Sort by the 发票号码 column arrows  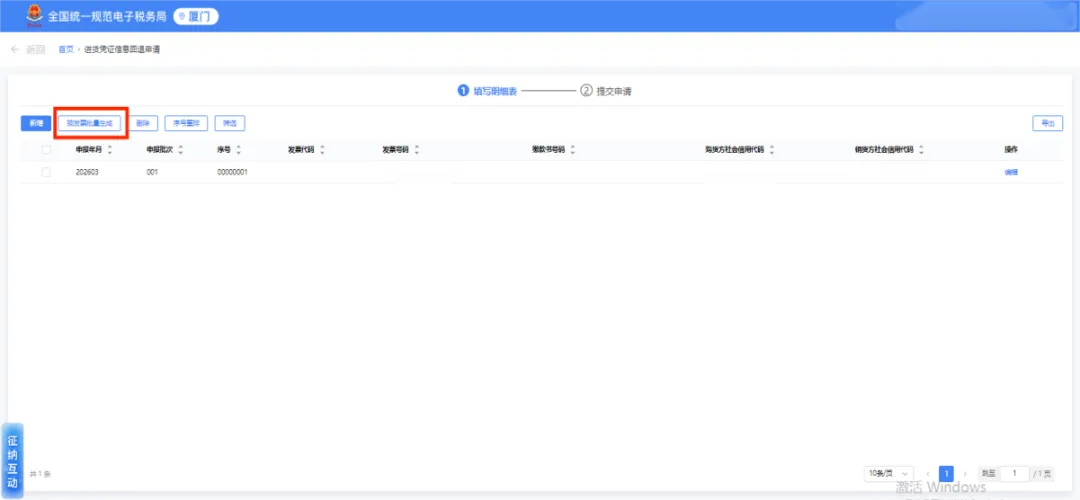tap(417, 150)
